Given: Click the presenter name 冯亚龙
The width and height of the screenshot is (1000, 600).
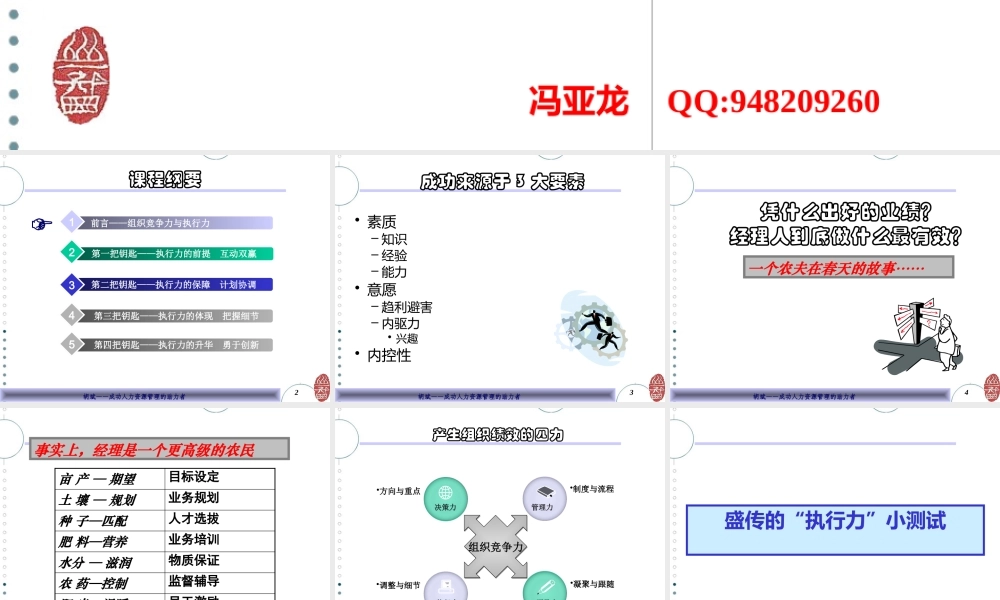Looking at the screenshot, I should pyautogui.click(x=578, y=101).
